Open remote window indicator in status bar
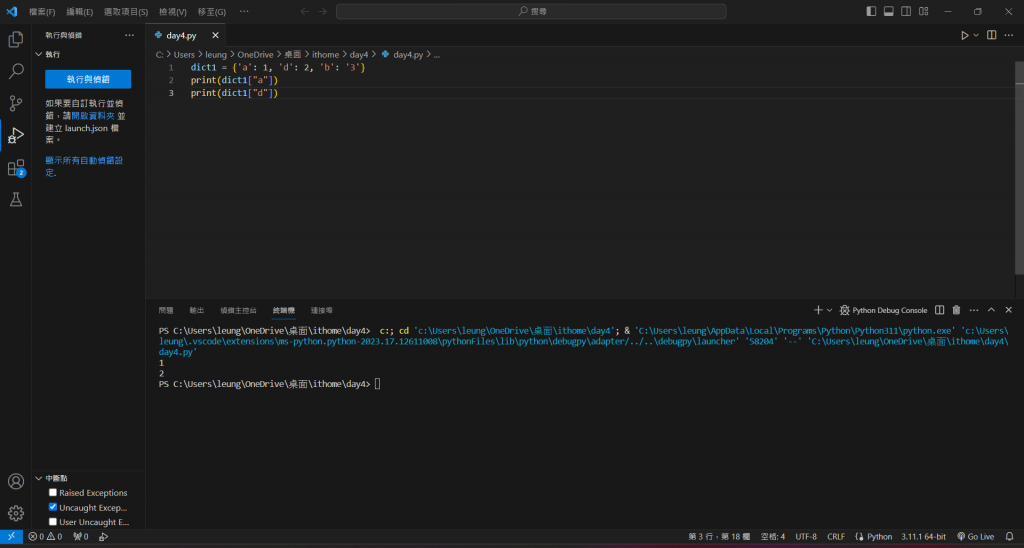This screenshot has width=1024, height=548. point(11,536)
